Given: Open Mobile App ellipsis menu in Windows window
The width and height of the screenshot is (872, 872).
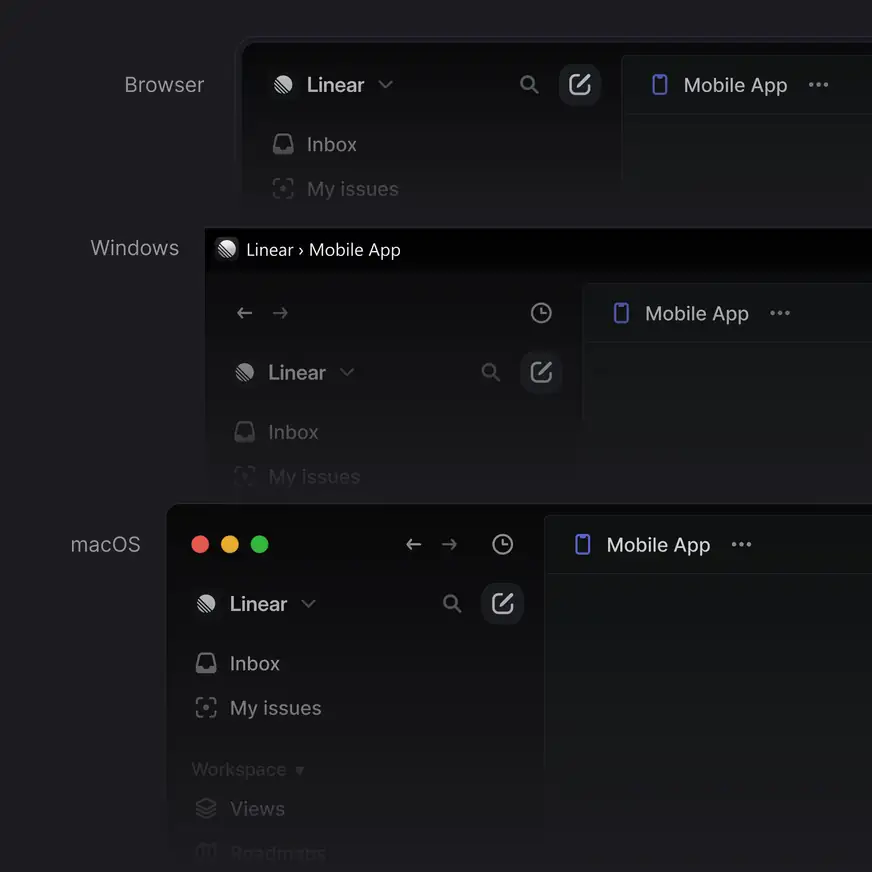Looking at the screenshot, I should click(x=780, y=313).
